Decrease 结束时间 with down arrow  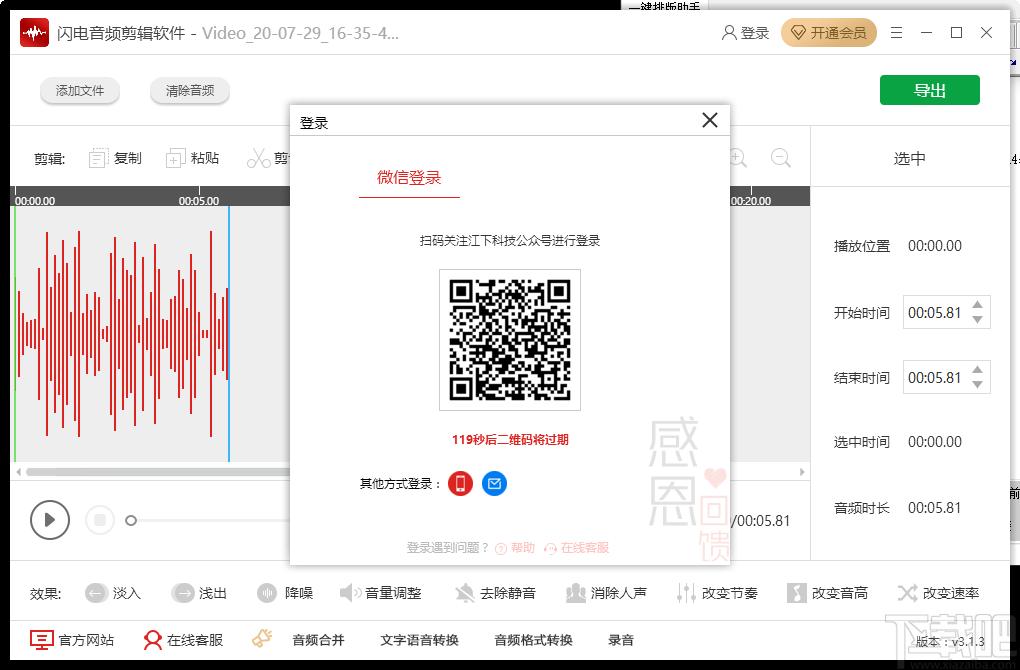[977, 384]
